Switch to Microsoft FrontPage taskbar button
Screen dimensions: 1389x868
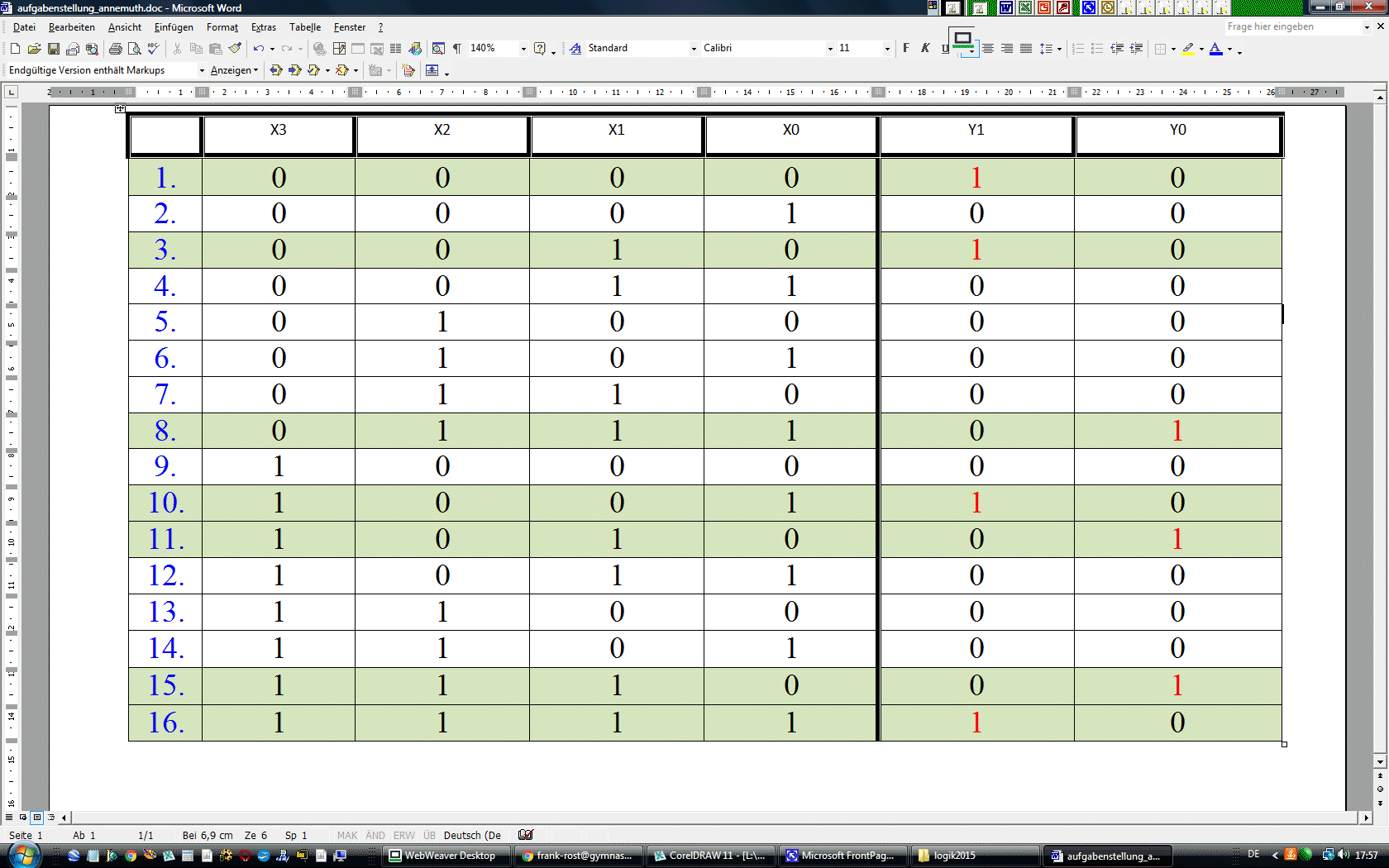842,856
